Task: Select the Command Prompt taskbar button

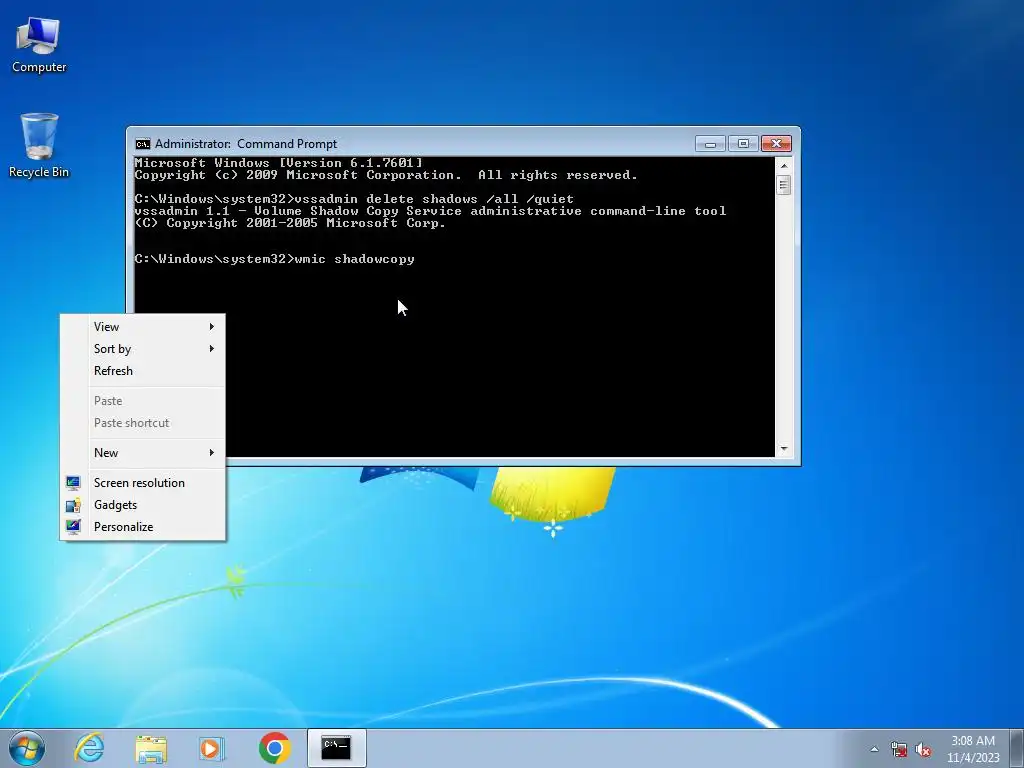Action: pos(336,748)
